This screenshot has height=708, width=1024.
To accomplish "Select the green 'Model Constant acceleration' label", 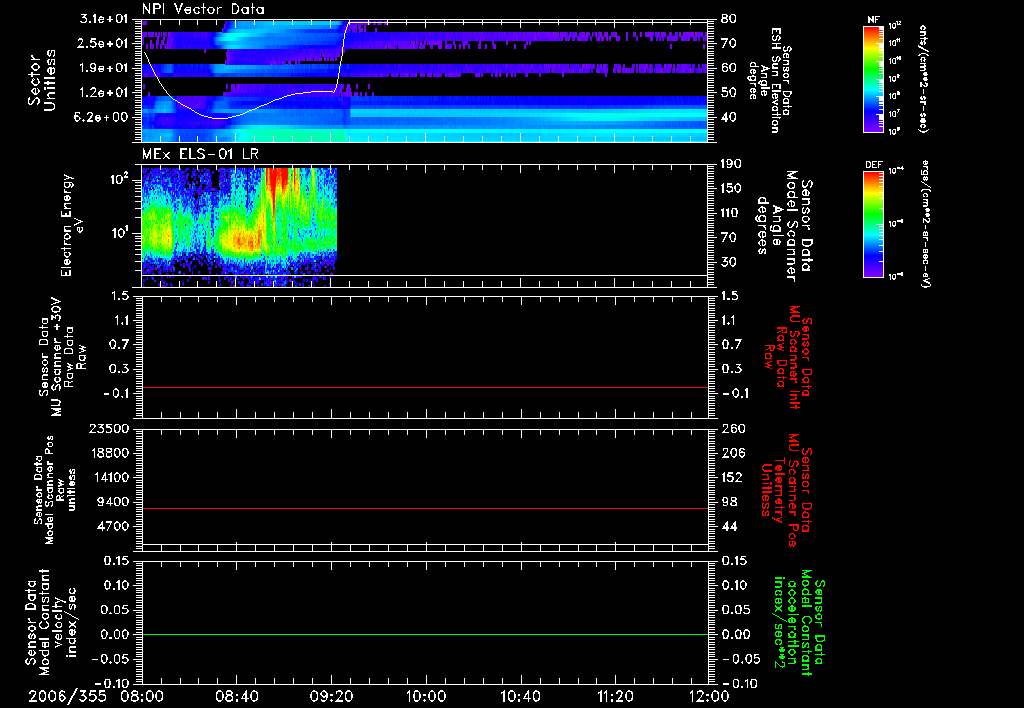I will coord(798,623).
